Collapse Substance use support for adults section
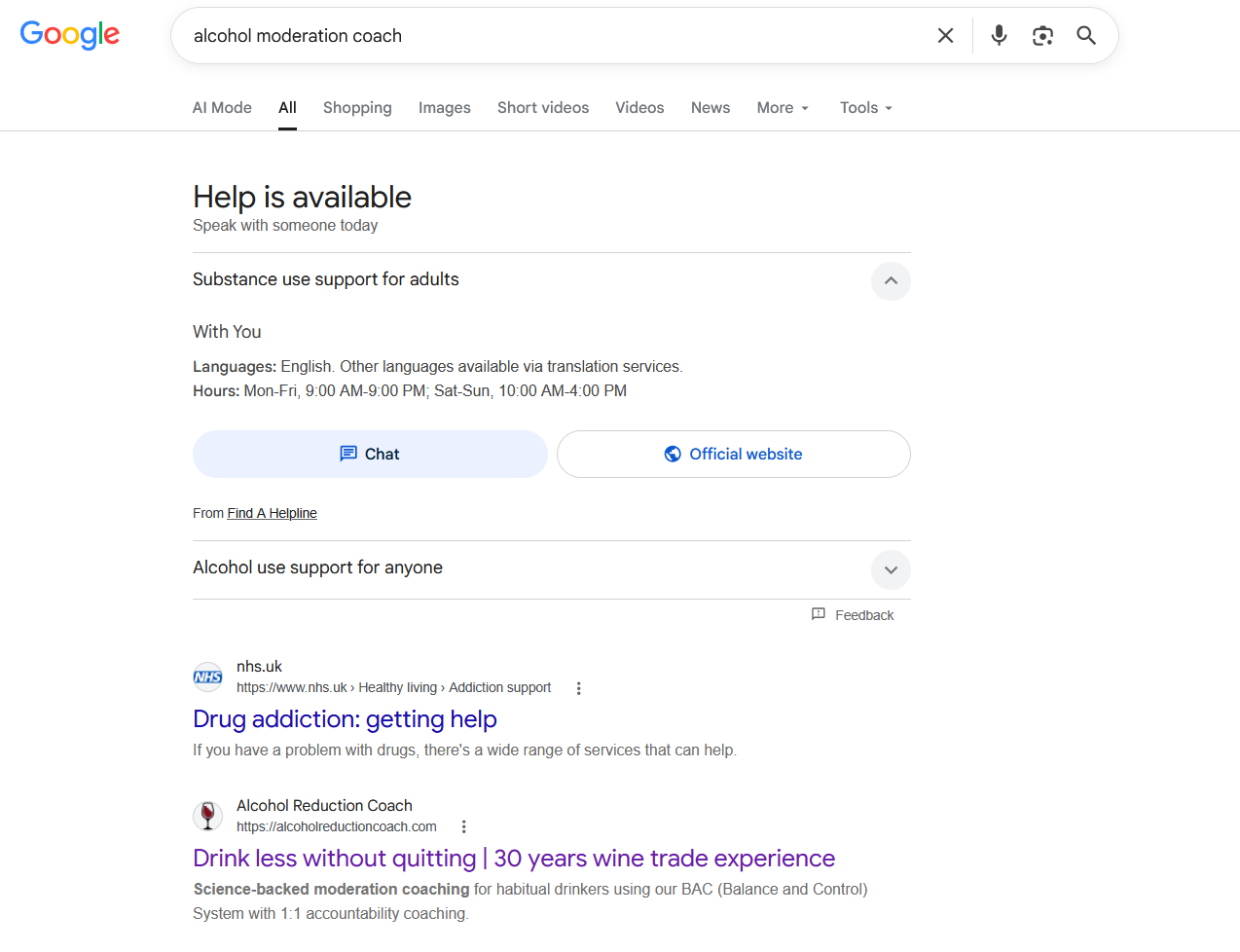Screen dimensions: 1240x952 tap(891, 281)
